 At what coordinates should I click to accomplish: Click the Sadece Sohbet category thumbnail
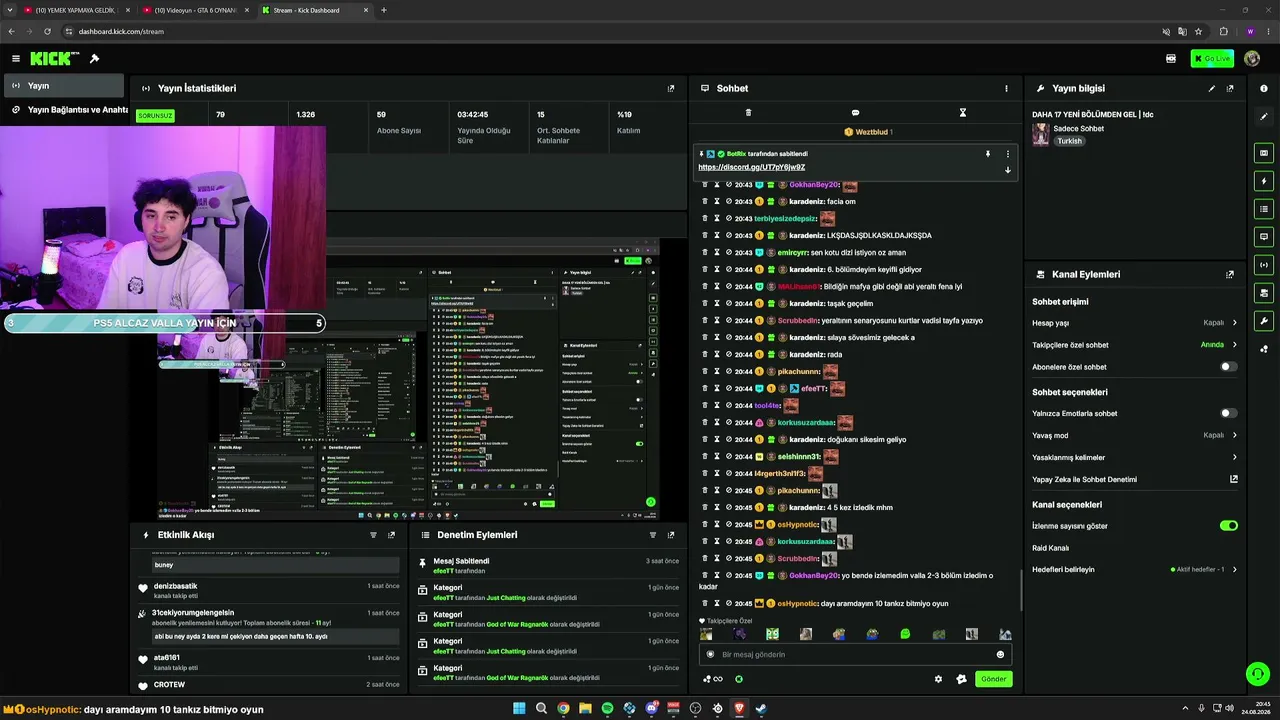pos(1041,134)
